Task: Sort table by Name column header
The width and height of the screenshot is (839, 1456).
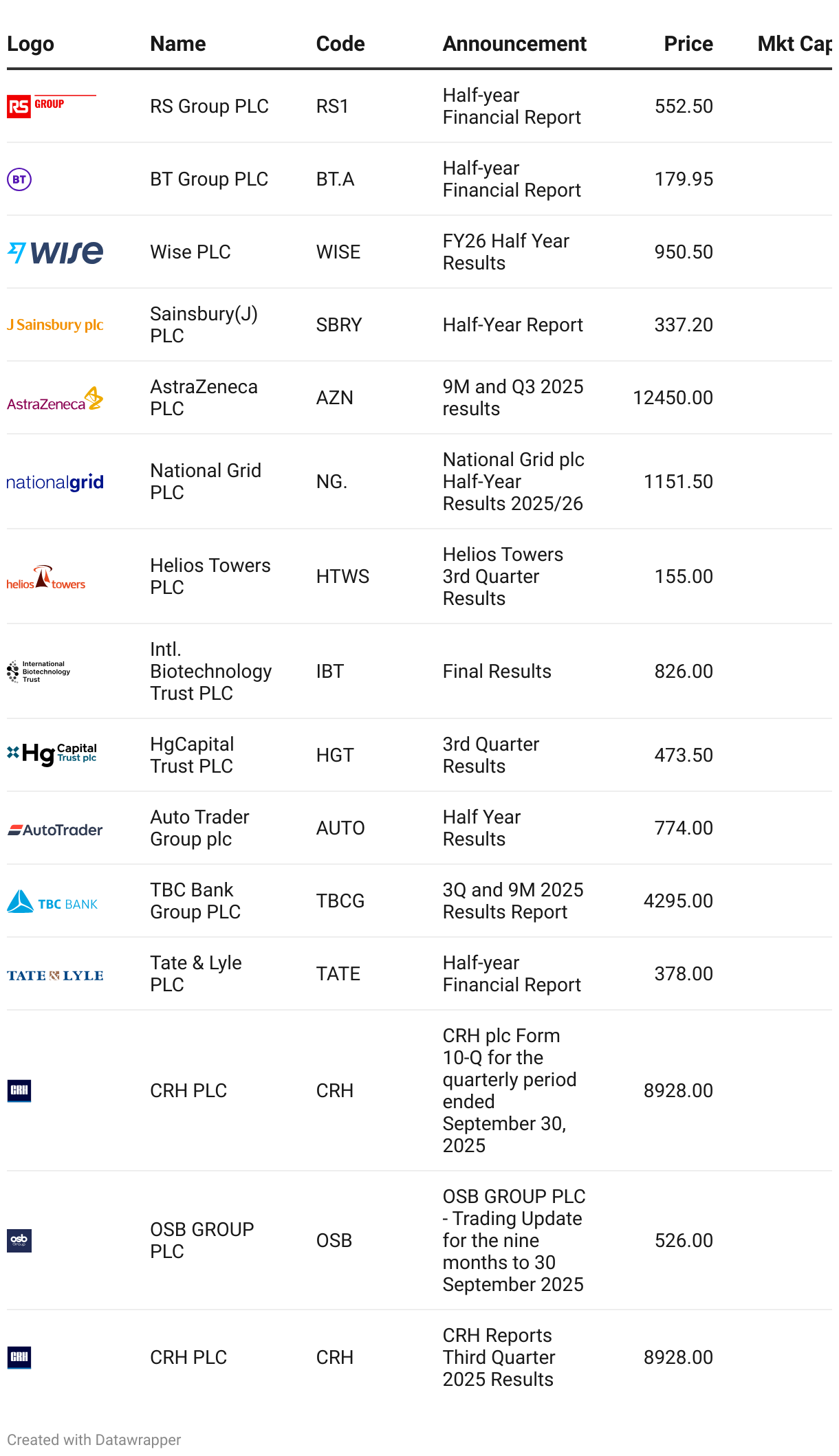Action: [x=178, y=44]
